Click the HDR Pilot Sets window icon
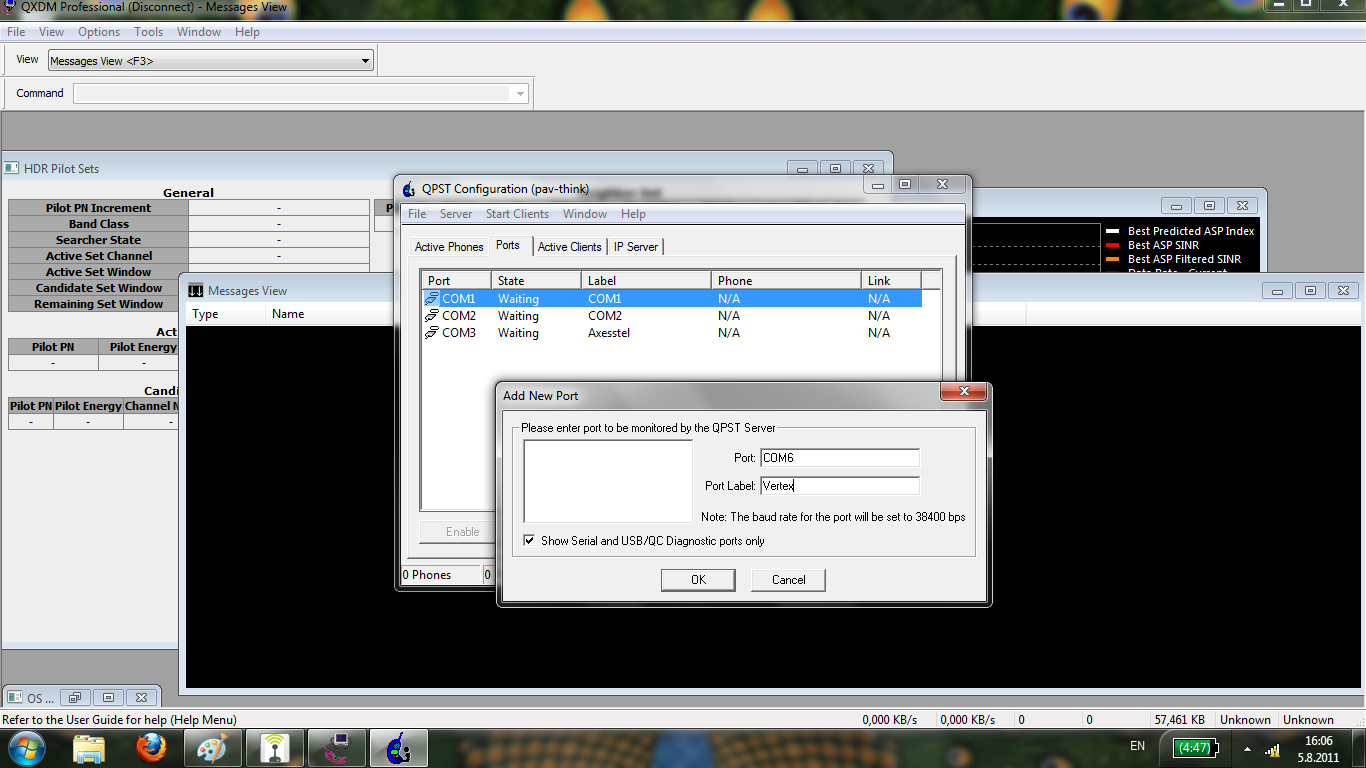The width and height of the screenshot is (1366, 768). [12, 169]
